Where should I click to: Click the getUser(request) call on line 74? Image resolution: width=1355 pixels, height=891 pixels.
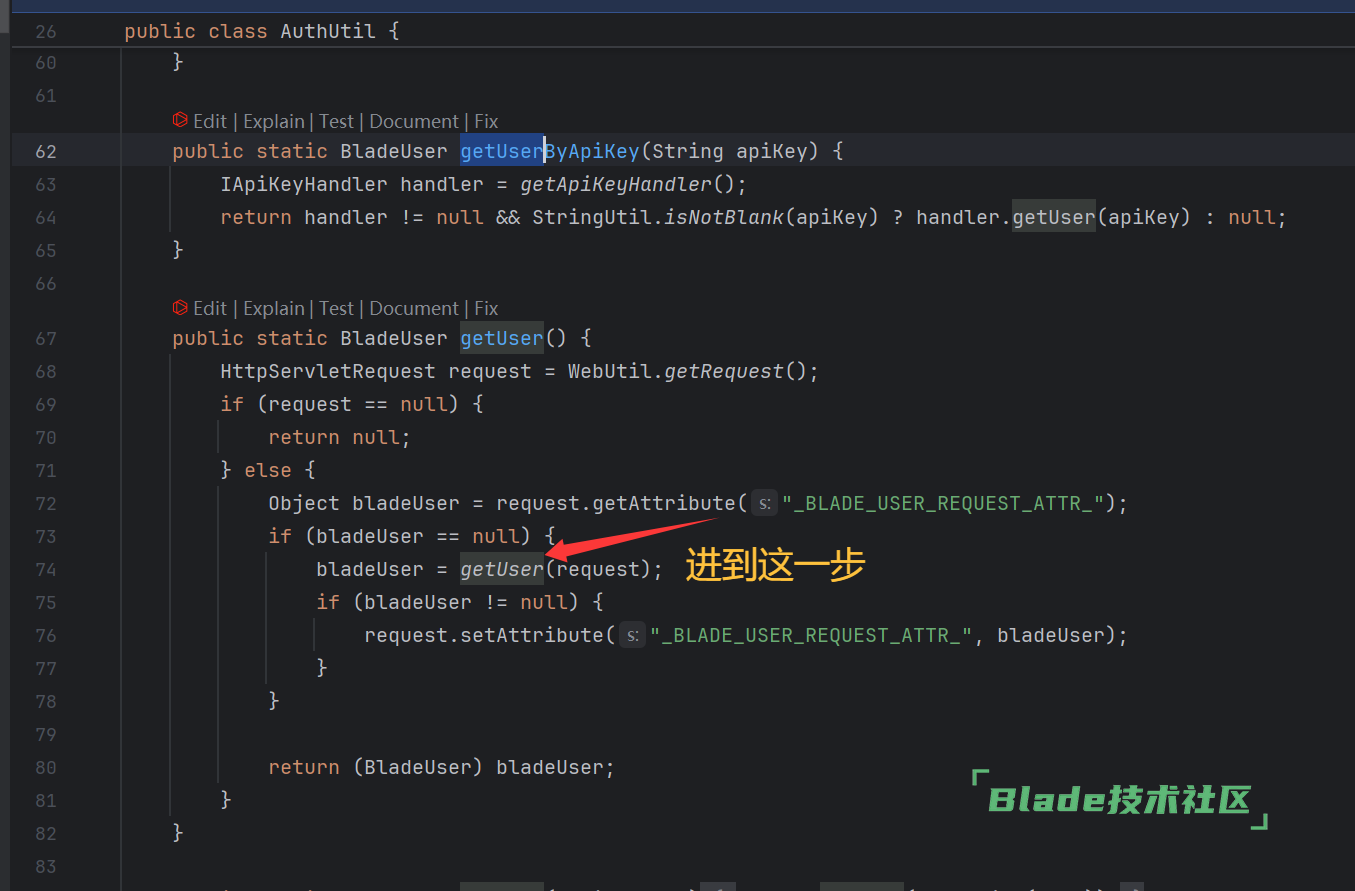[x=501, y=569]
